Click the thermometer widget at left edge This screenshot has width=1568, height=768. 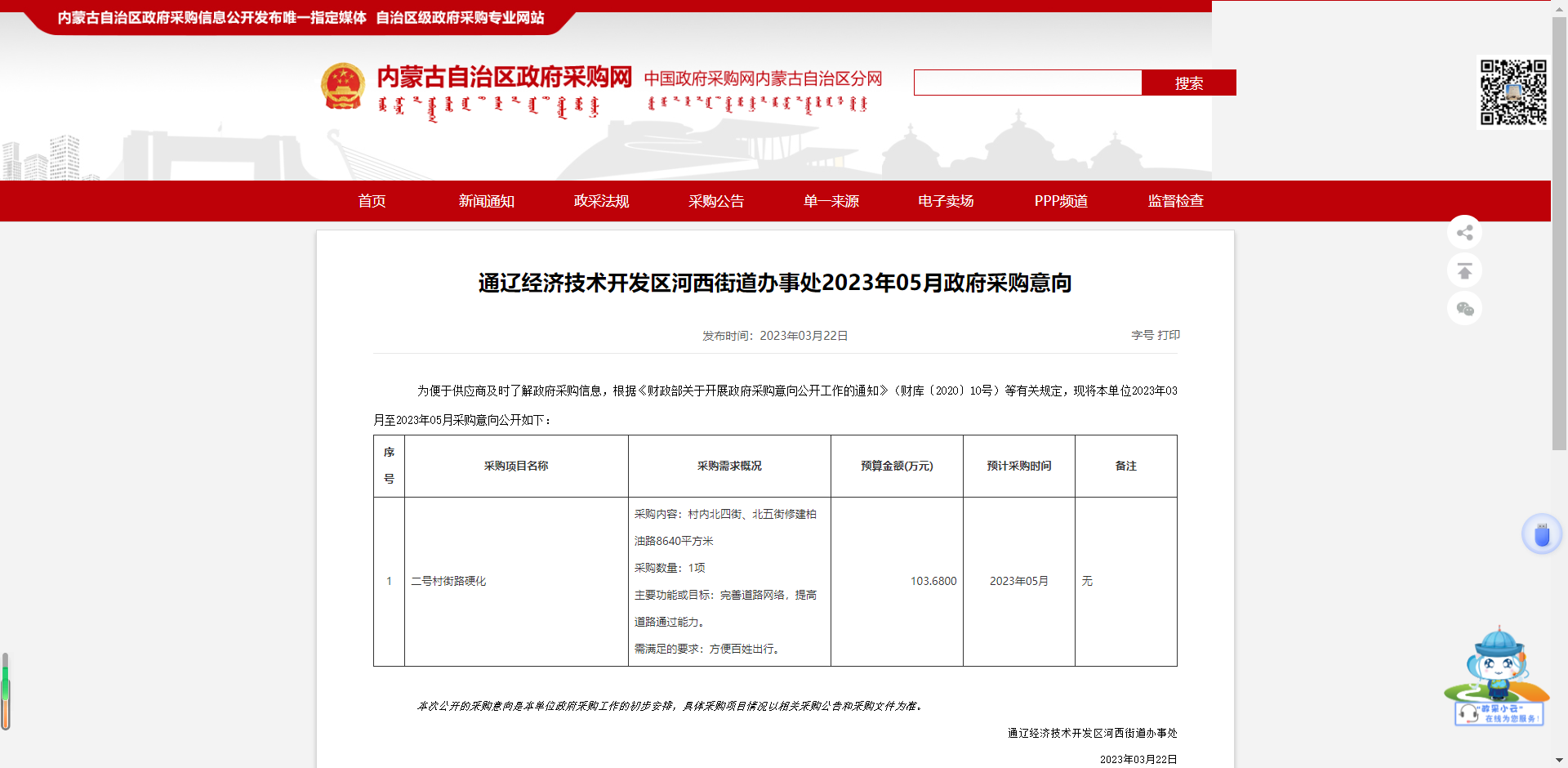[6, 690]
